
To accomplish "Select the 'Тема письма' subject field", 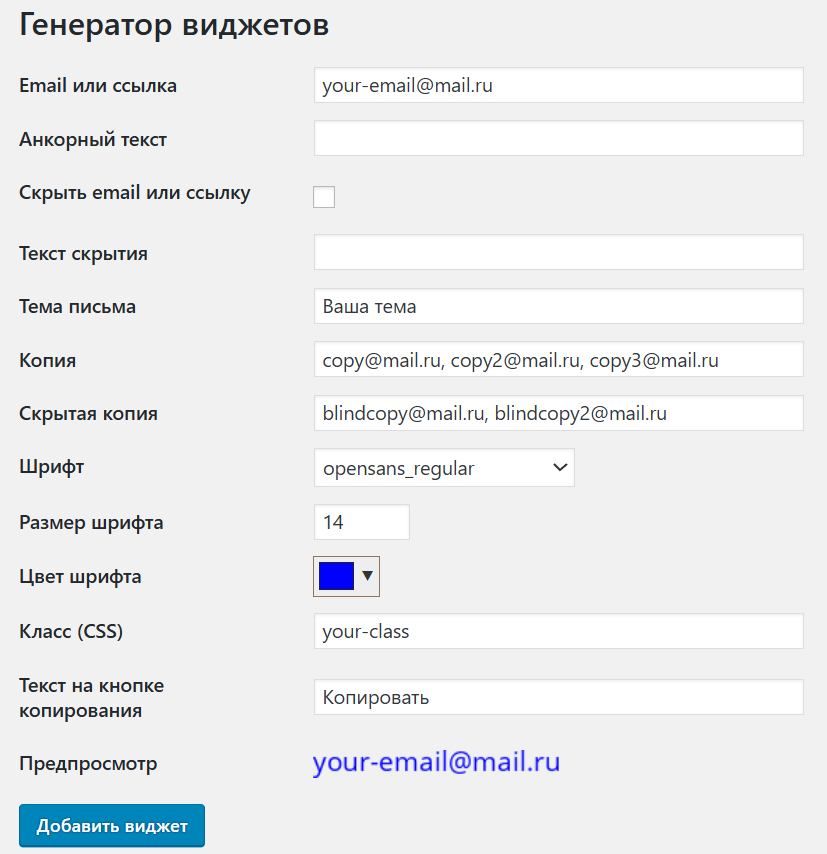I will 558,306.
